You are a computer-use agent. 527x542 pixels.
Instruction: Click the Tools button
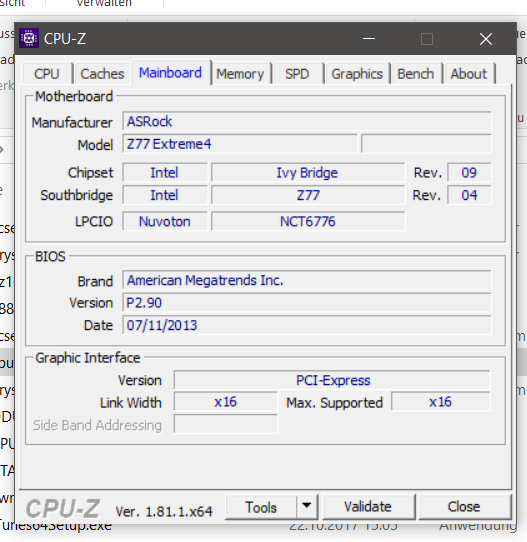click(261, 507)
